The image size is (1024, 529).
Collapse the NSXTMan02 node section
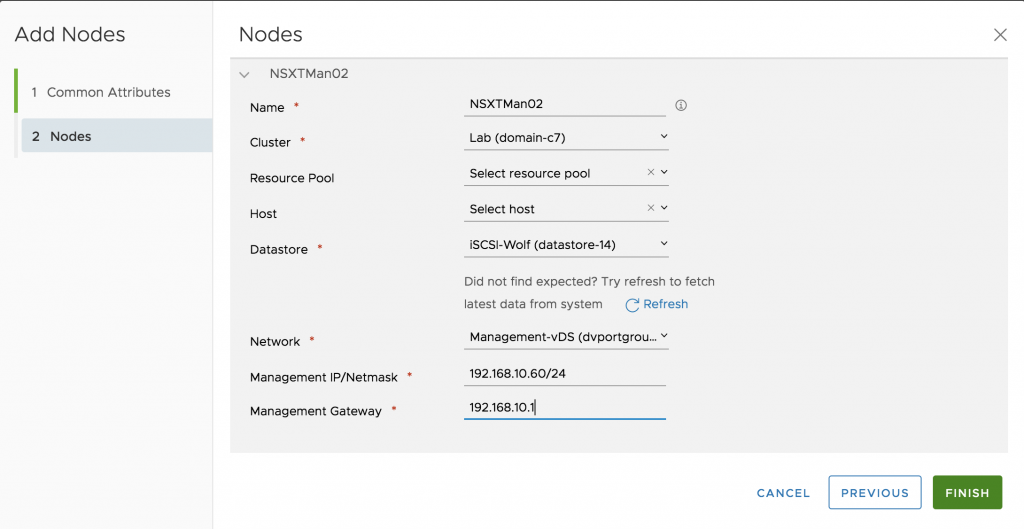click(244, 74)
